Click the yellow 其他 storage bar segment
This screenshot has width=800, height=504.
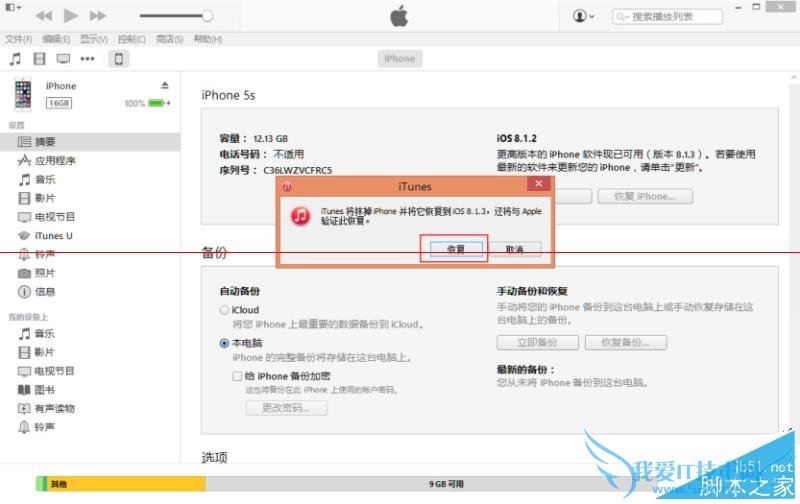(127, 484)
